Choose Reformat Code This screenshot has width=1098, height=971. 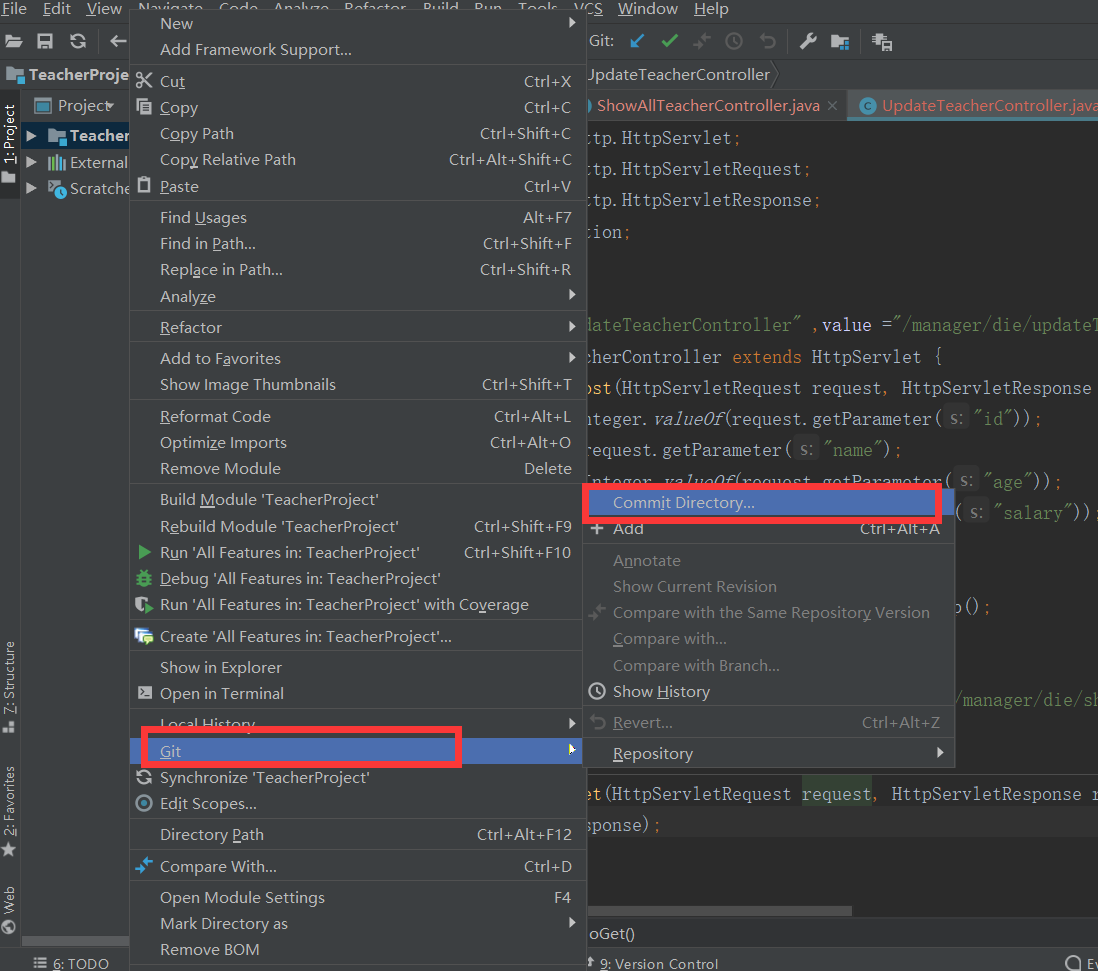(x=357, y=417)
